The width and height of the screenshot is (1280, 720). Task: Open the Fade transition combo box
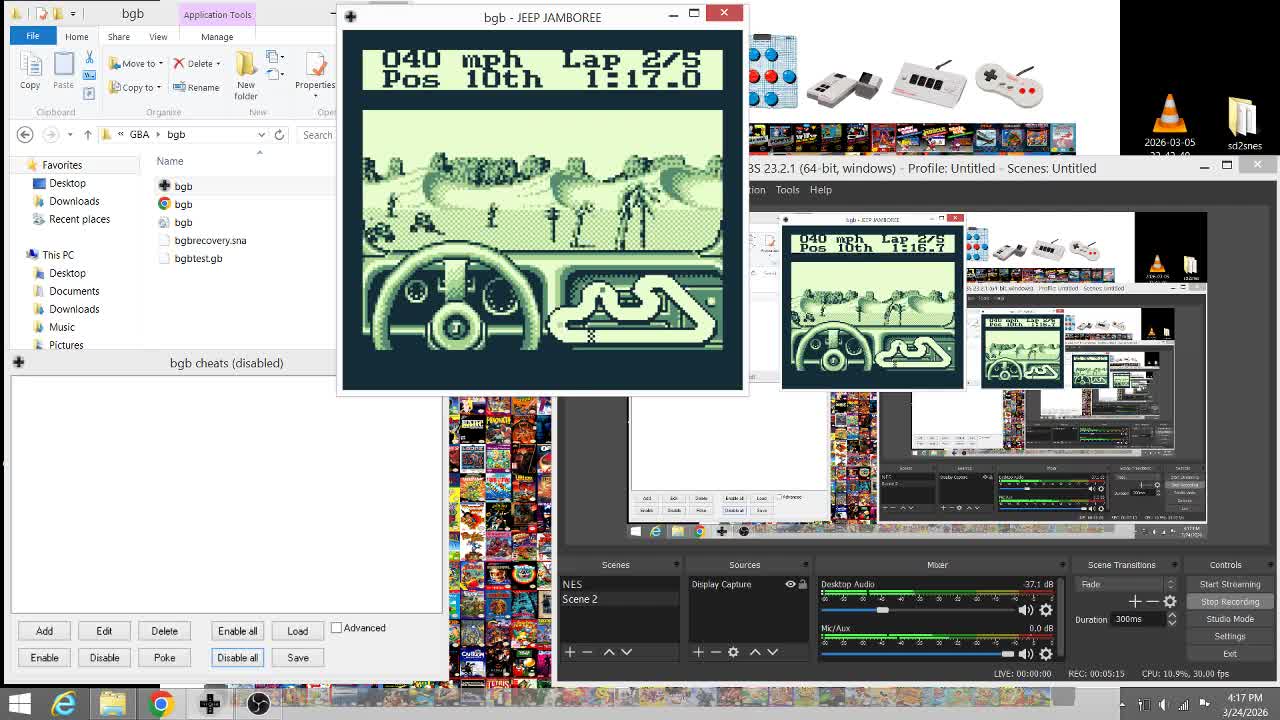point(1125,584)
